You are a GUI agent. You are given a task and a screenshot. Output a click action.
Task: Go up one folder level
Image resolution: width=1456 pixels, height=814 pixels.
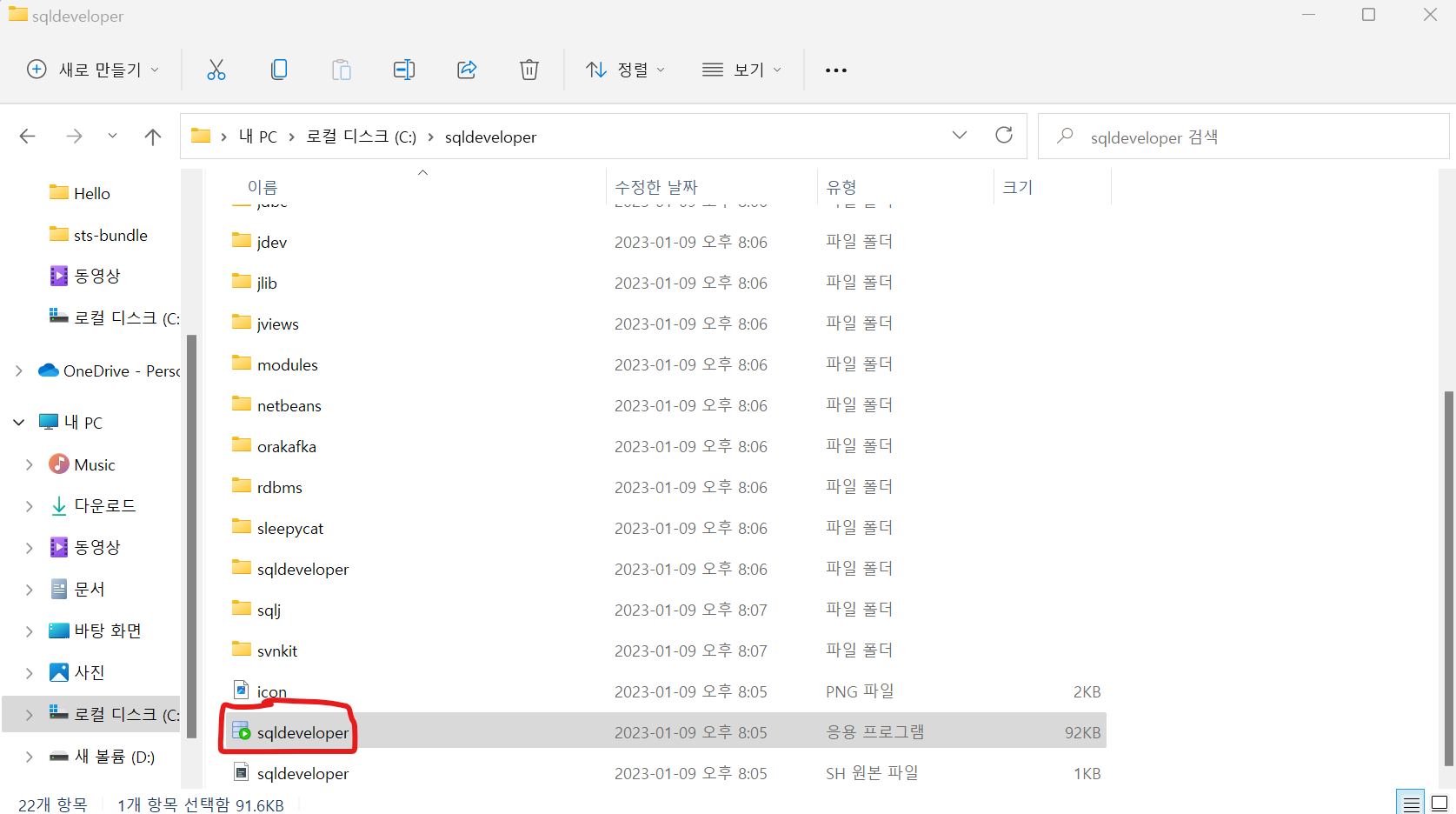coord(153,137)
